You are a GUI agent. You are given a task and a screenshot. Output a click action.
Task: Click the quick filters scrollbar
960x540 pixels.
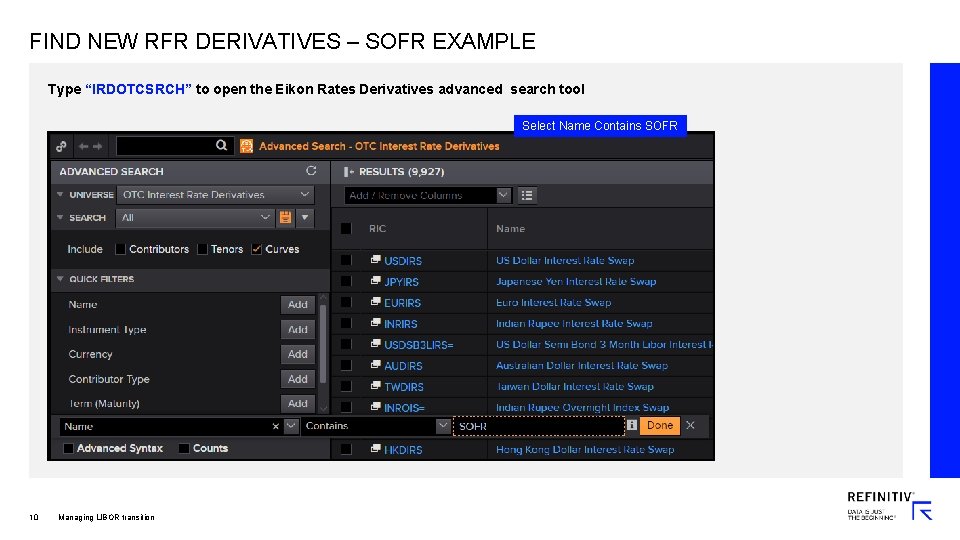[x=323, y=343]
